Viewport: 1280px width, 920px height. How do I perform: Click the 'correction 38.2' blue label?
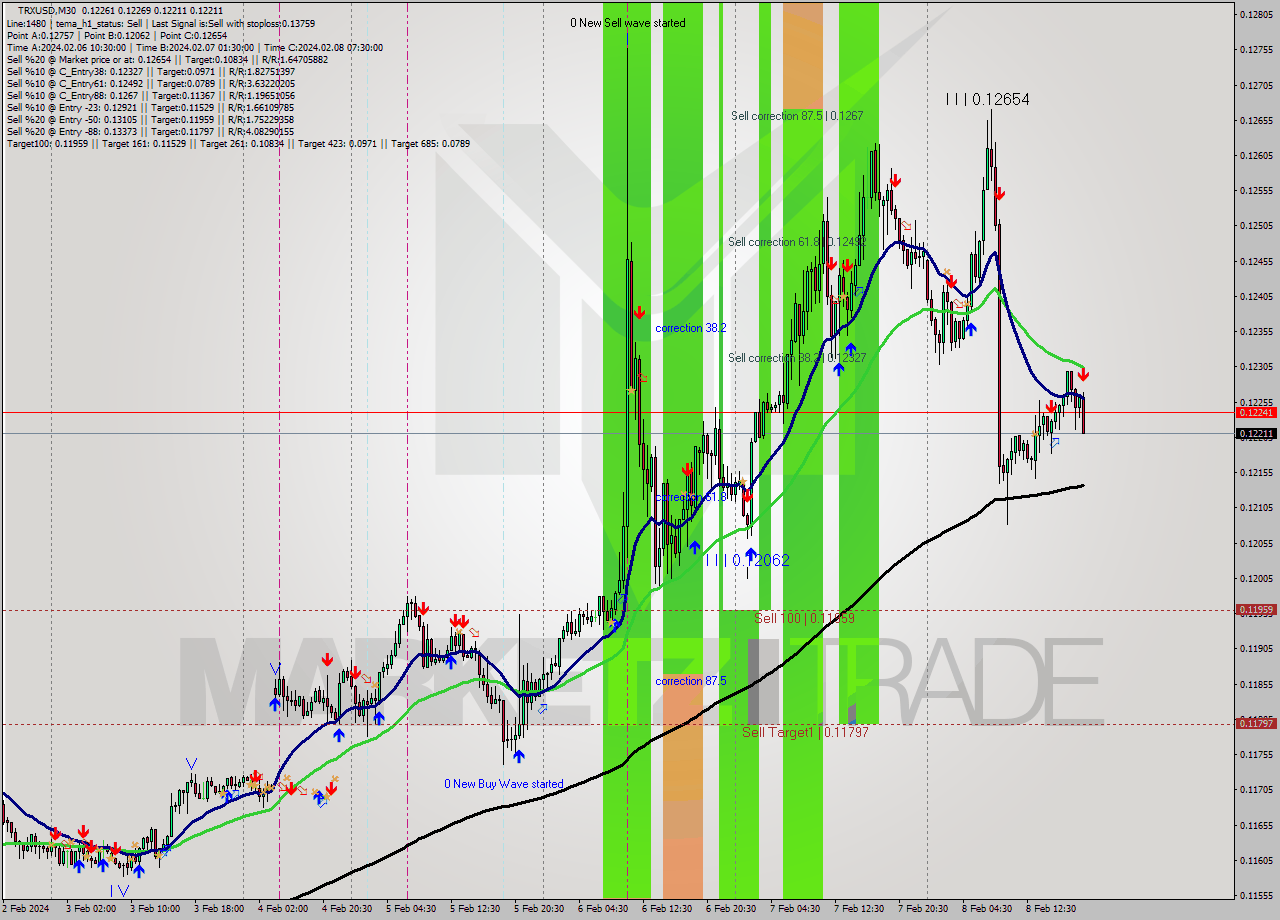(x=690, y=328)
